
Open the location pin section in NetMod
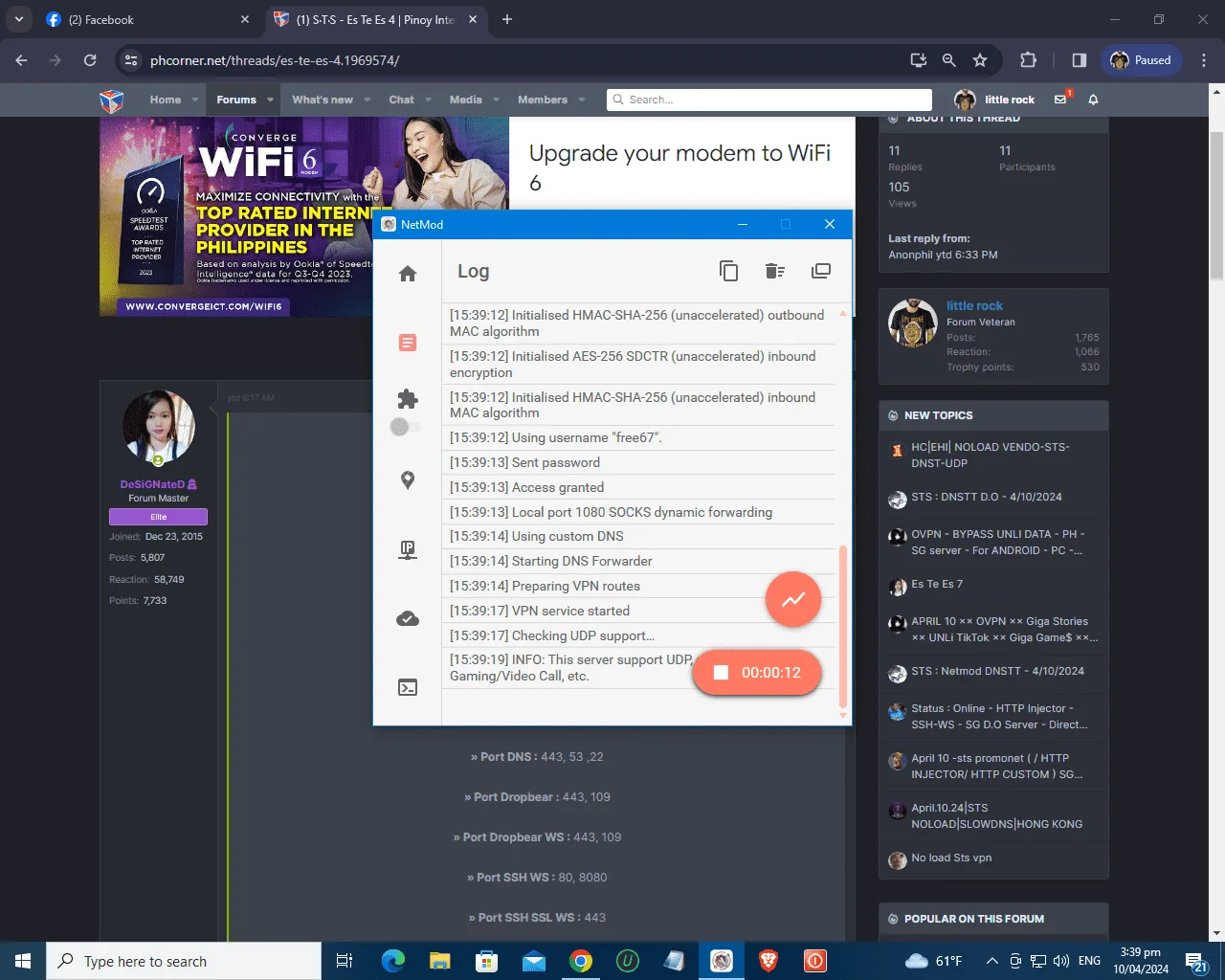click(x=408, y=480)
